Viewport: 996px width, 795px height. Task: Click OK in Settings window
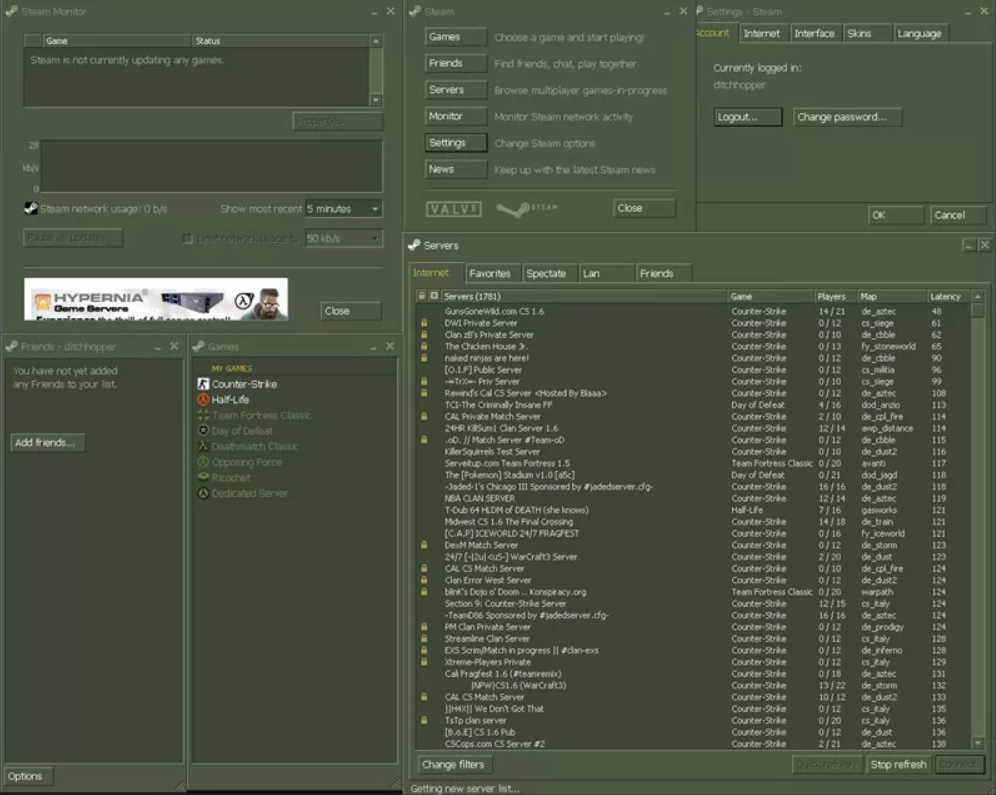(896, 215)
